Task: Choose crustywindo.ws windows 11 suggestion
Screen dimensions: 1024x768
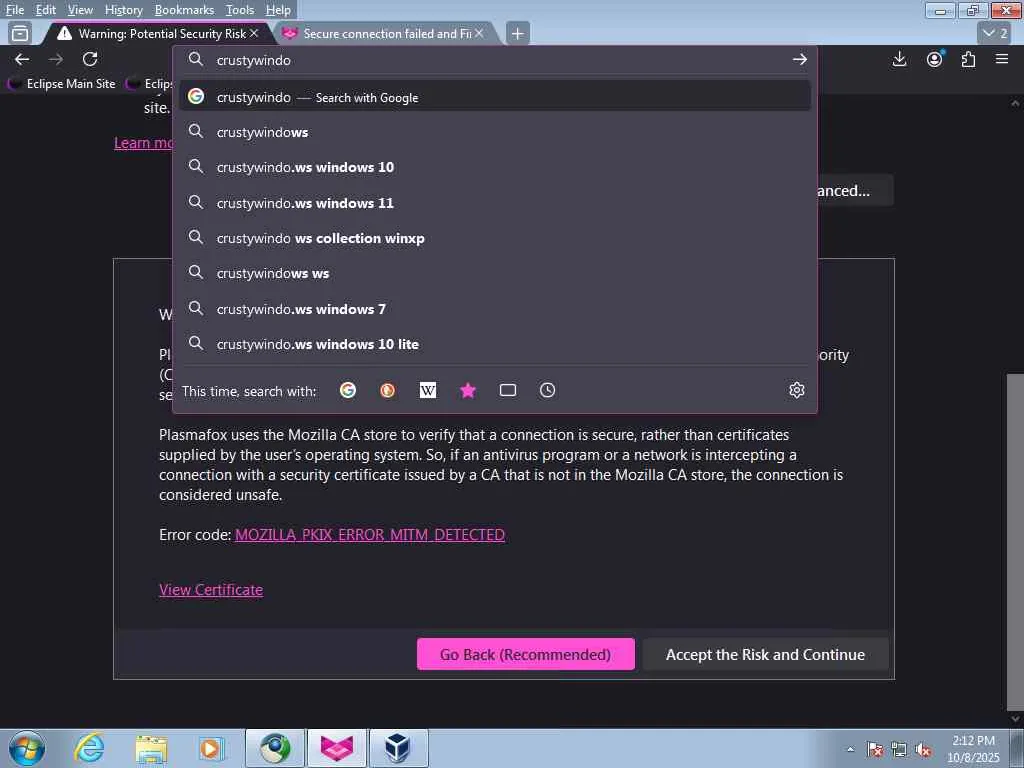Action: 495,203
